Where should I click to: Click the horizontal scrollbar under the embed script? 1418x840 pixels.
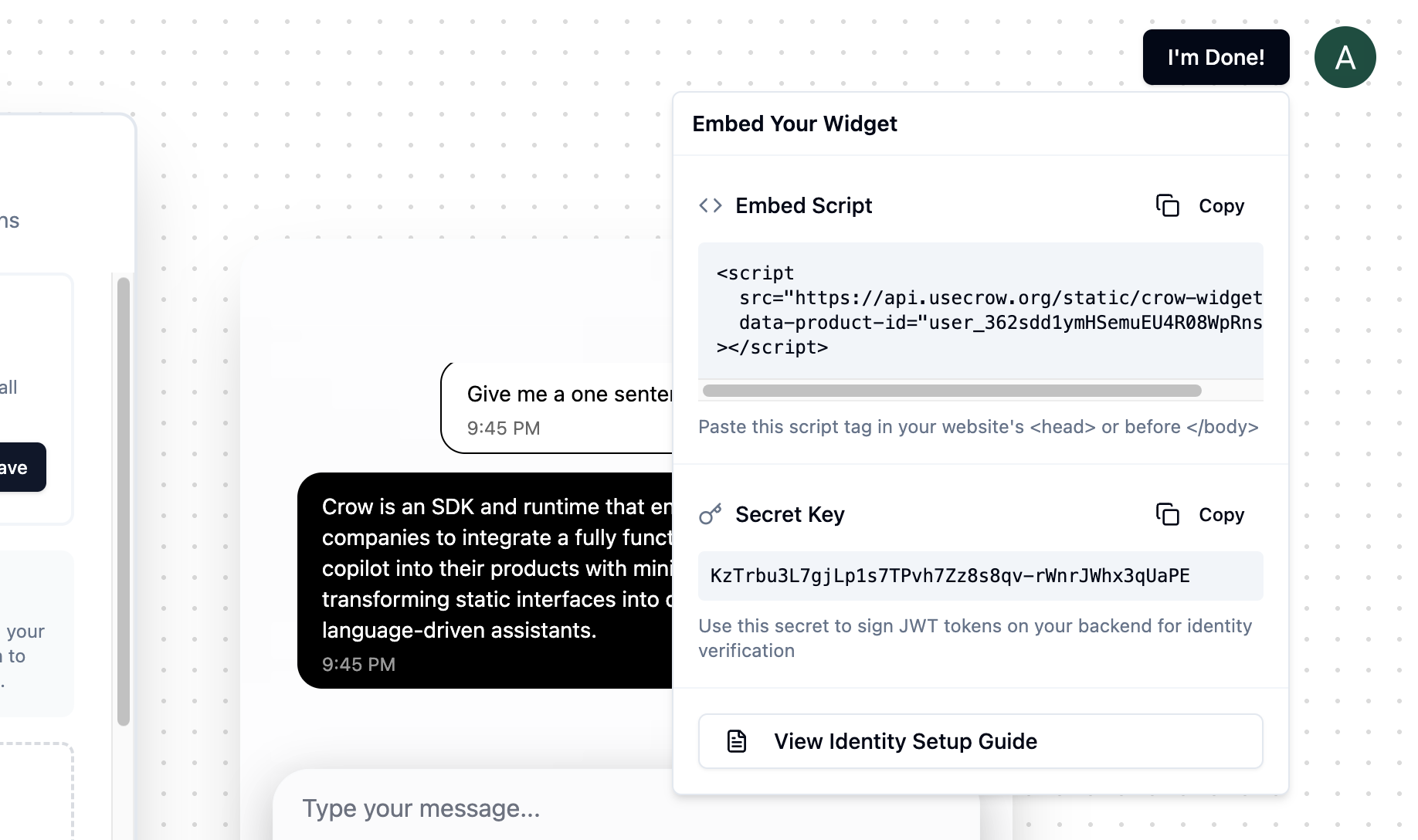[950, 390]
